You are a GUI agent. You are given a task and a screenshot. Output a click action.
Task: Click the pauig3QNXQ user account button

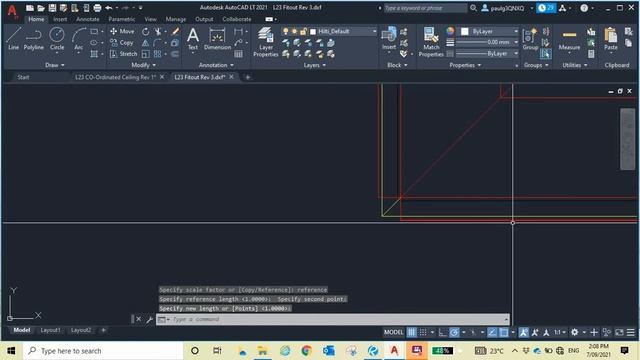[506, 8]
